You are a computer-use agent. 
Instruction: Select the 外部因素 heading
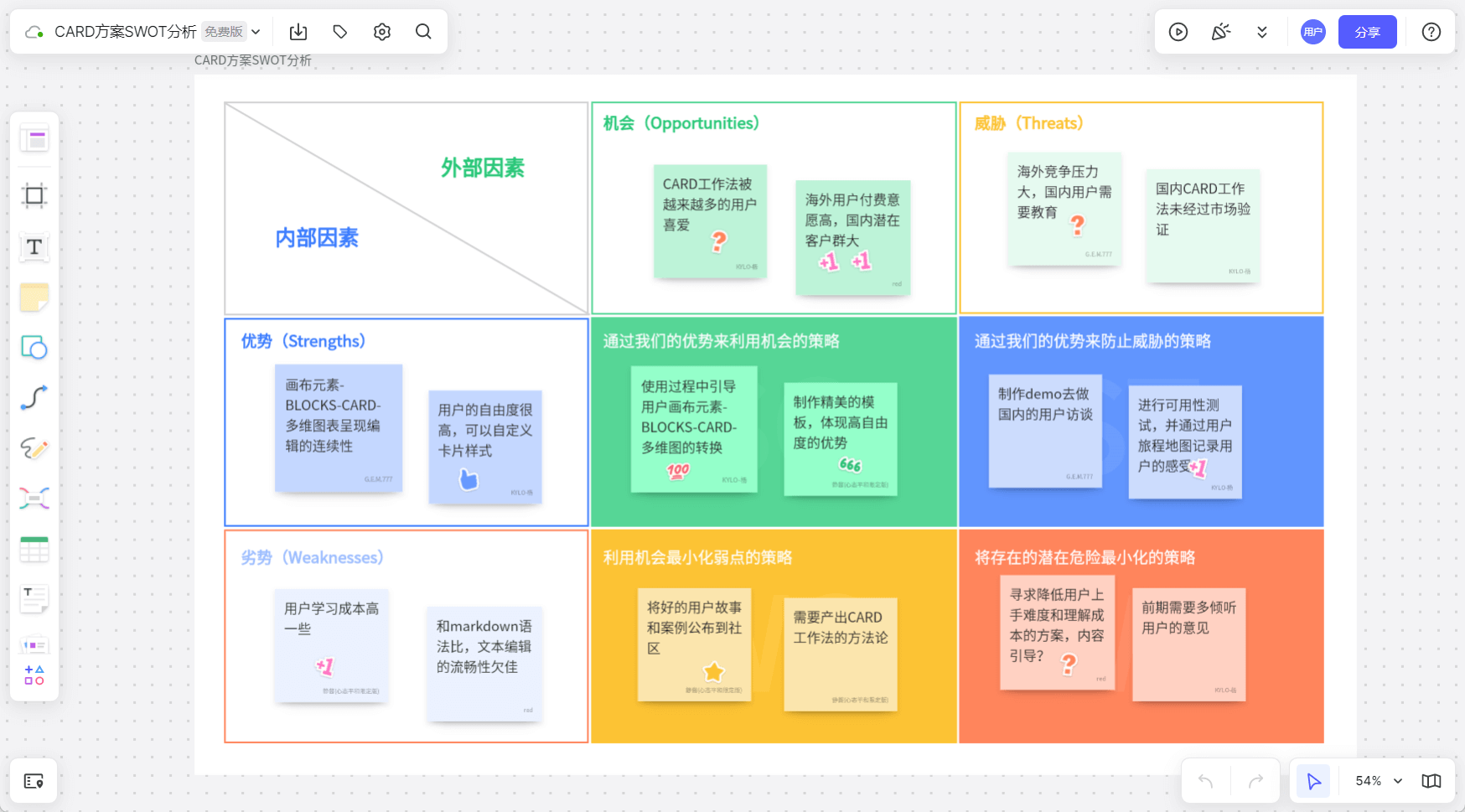483,168
